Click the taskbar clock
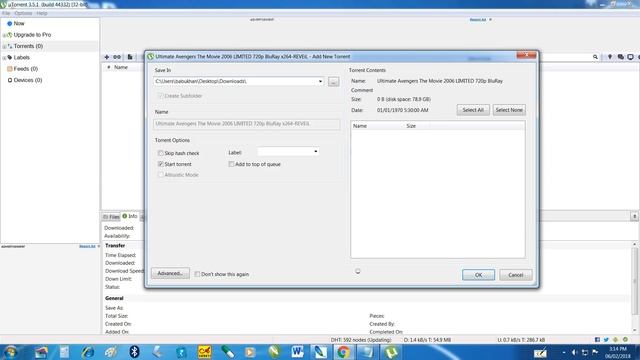The width and height of the screenshot is (640, 360). [618, 352]
